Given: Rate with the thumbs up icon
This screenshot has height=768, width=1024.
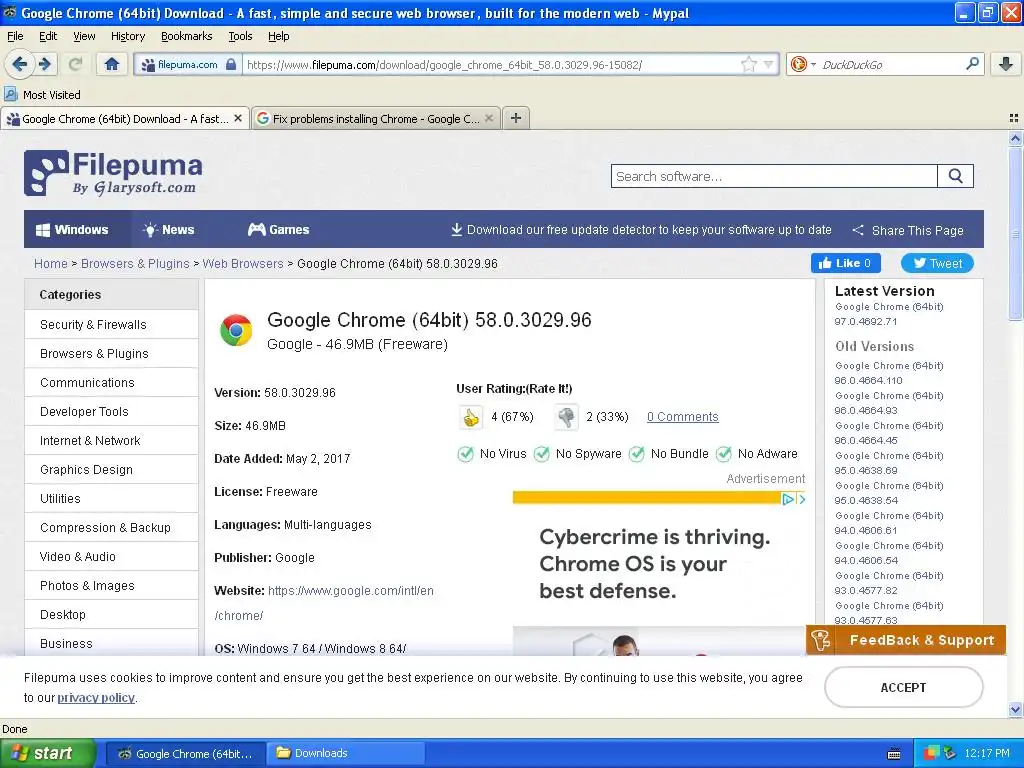Looking at the screenshot, I should coord(471,417).
